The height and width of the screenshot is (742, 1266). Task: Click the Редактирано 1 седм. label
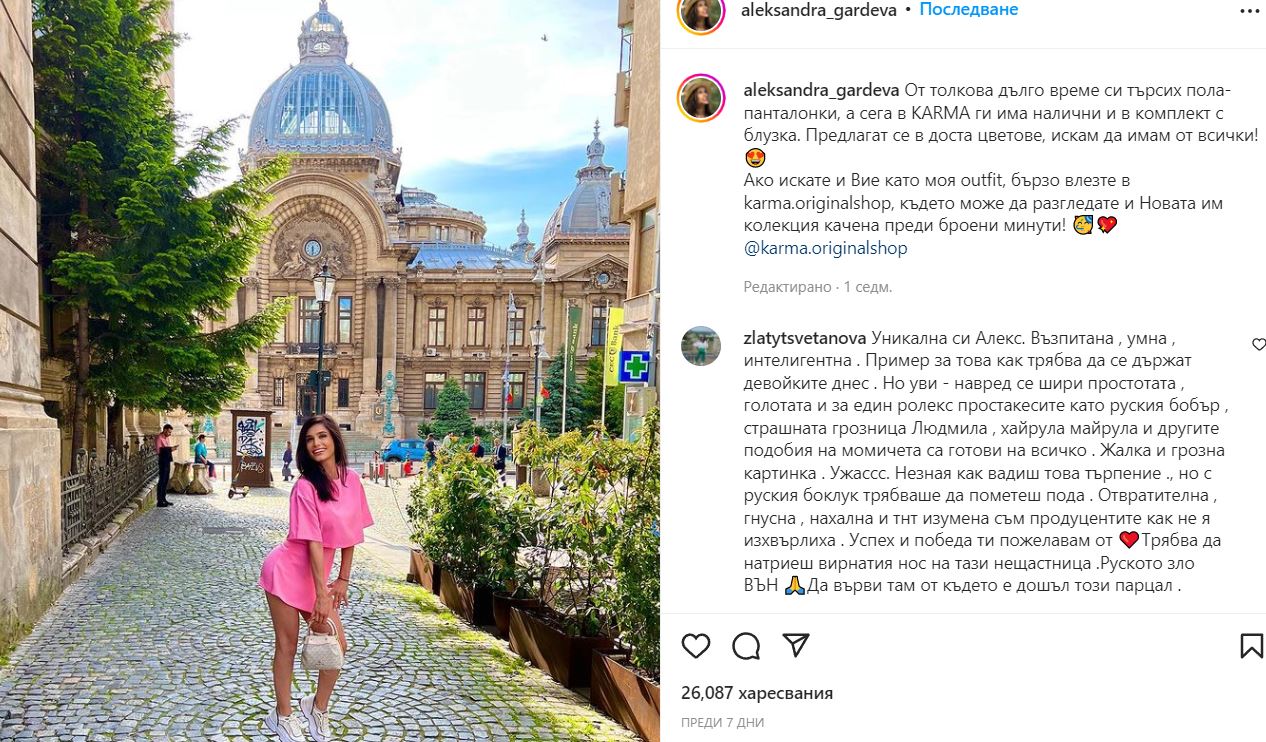tap(817, 287)
